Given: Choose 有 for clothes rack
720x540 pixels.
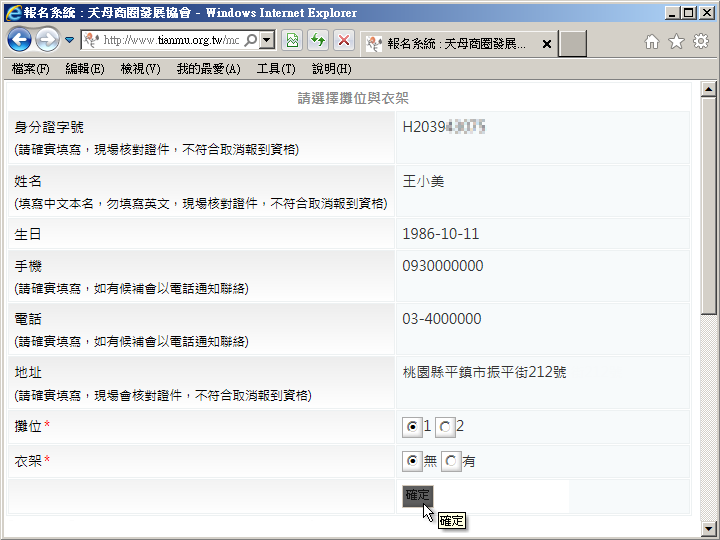Looking at the screenshot, I should click(451, 462).
